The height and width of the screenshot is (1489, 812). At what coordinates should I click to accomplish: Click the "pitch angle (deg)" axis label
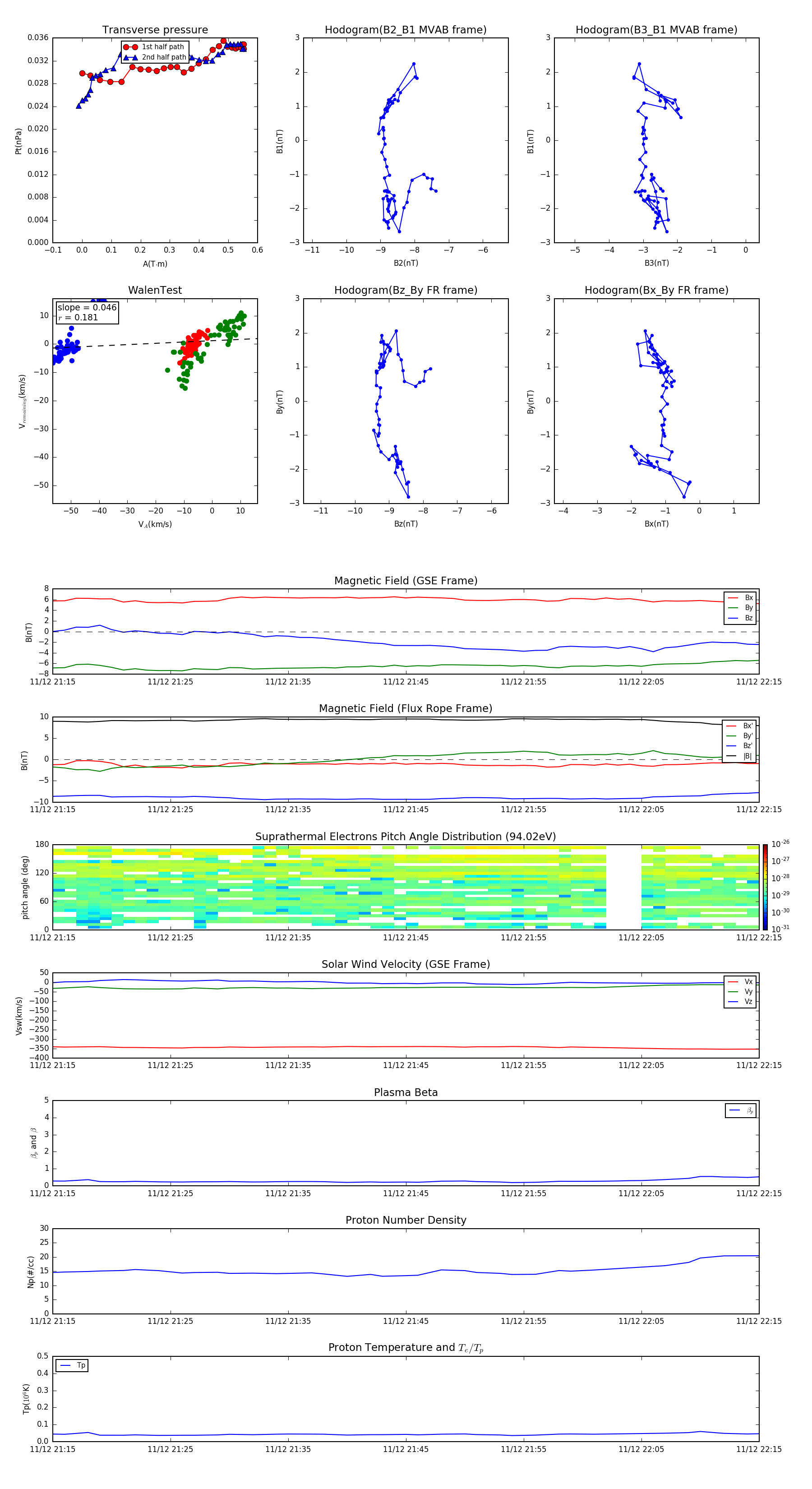25,887
